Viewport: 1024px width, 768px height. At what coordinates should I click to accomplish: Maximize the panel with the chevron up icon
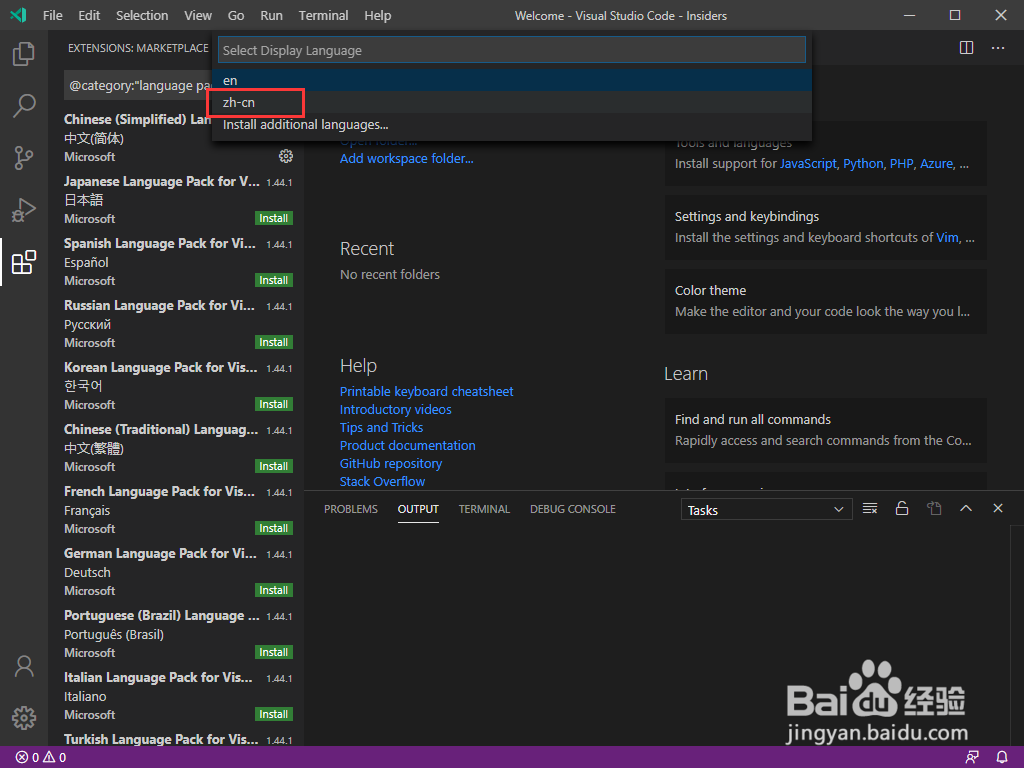[x=966, y=508]
